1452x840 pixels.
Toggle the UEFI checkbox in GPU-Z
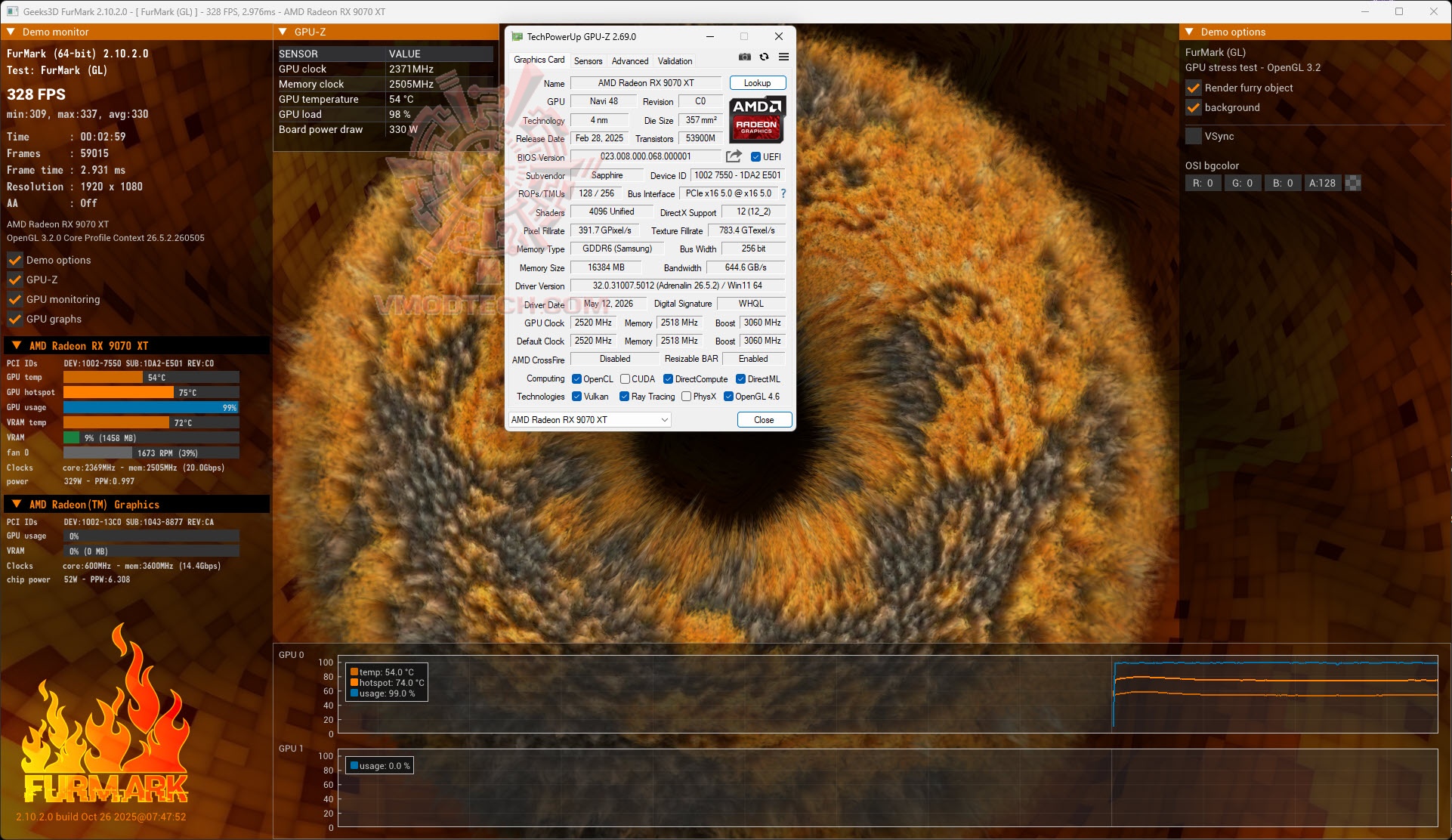(756, 157)
